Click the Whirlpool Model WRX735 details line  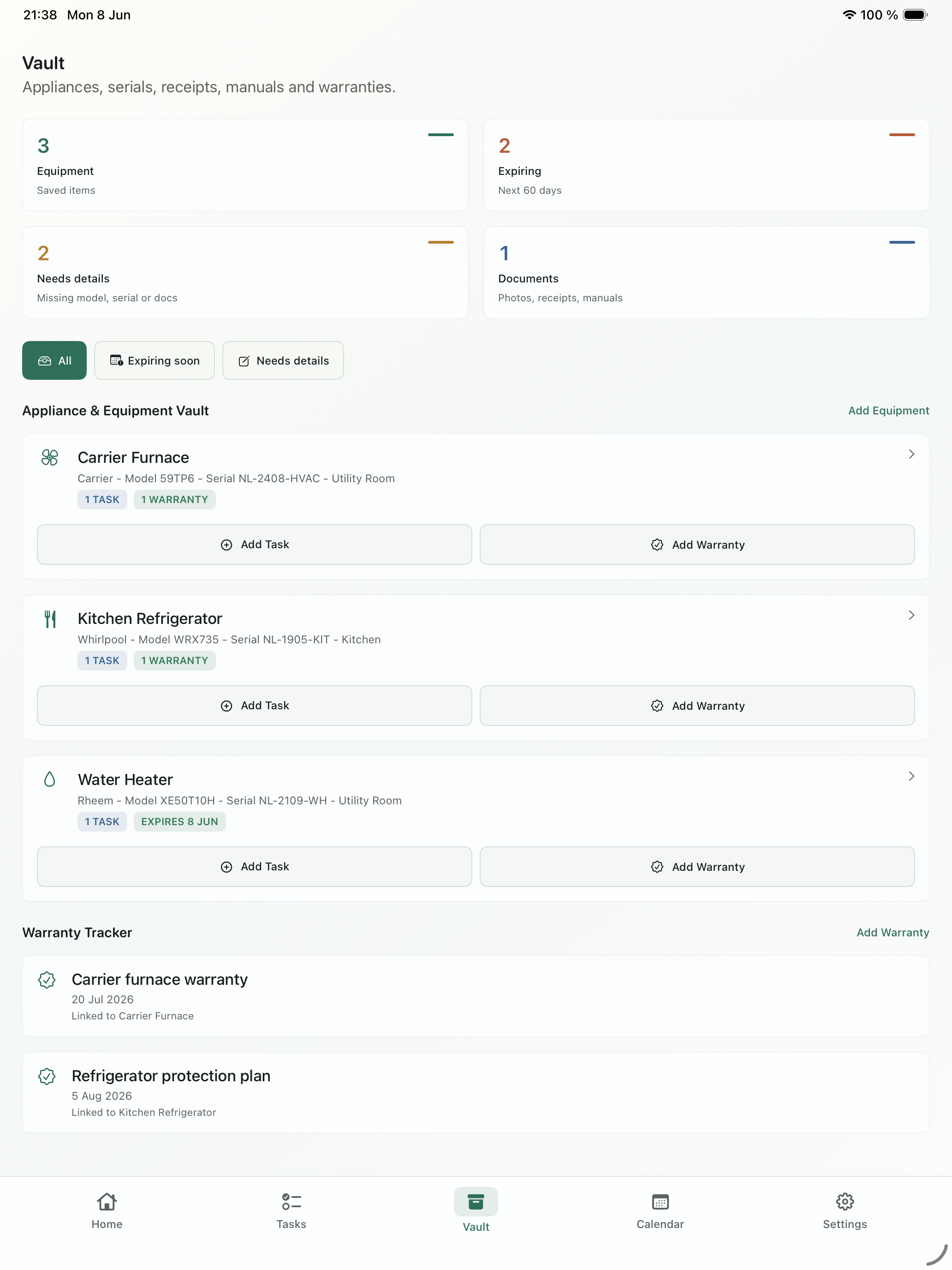coord(229,640)
